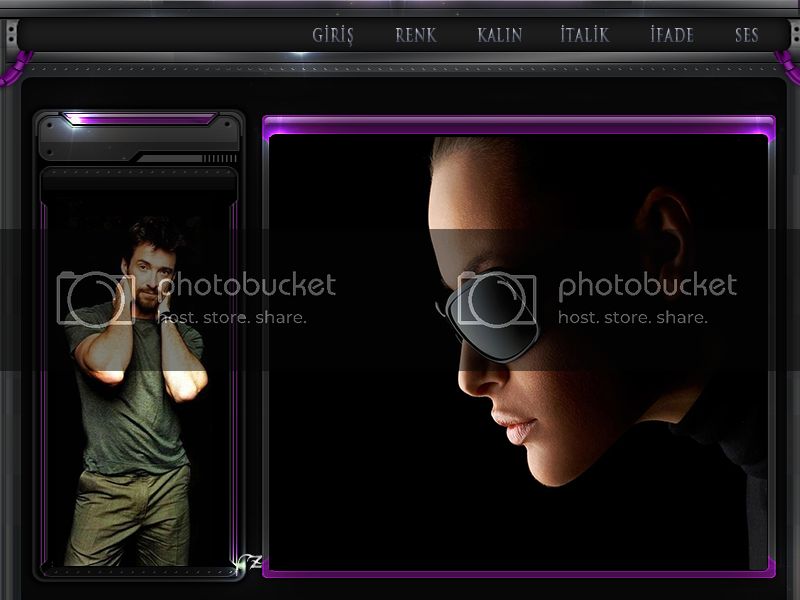Open the İFADE emoticon menu
The width and height of the screenshot is (800, 600).
click(671, 35)
